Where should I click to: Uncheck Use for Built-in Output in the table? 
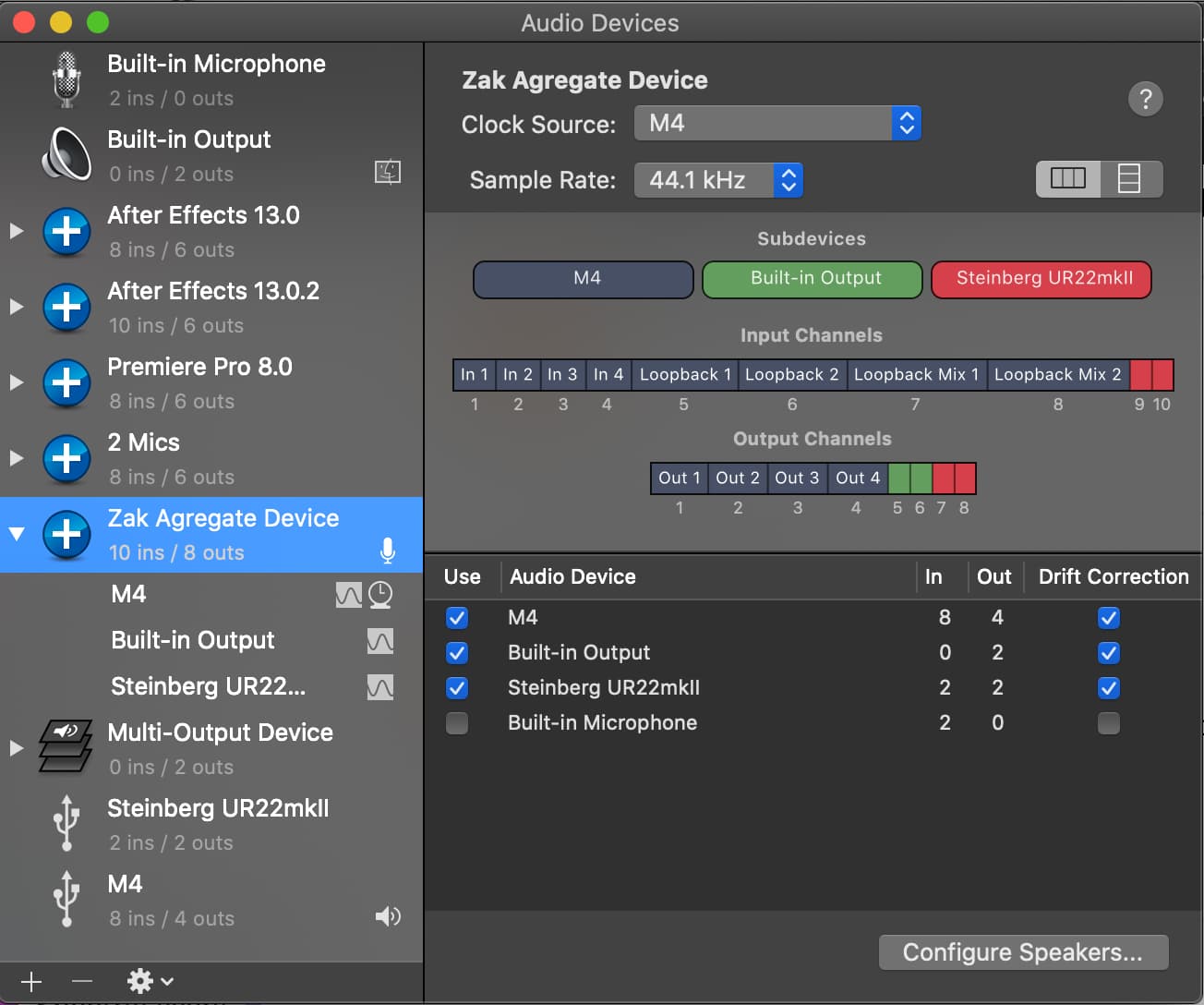457,653
